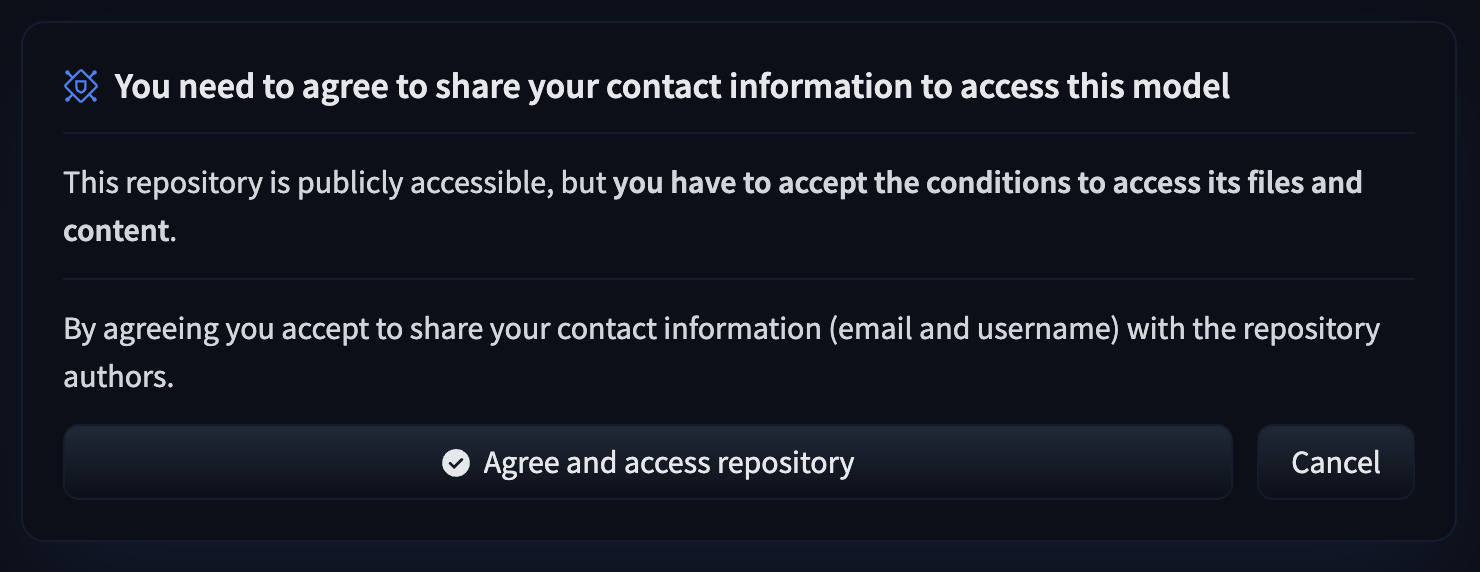Click the divider line beneath the heading

pos(738,133)
